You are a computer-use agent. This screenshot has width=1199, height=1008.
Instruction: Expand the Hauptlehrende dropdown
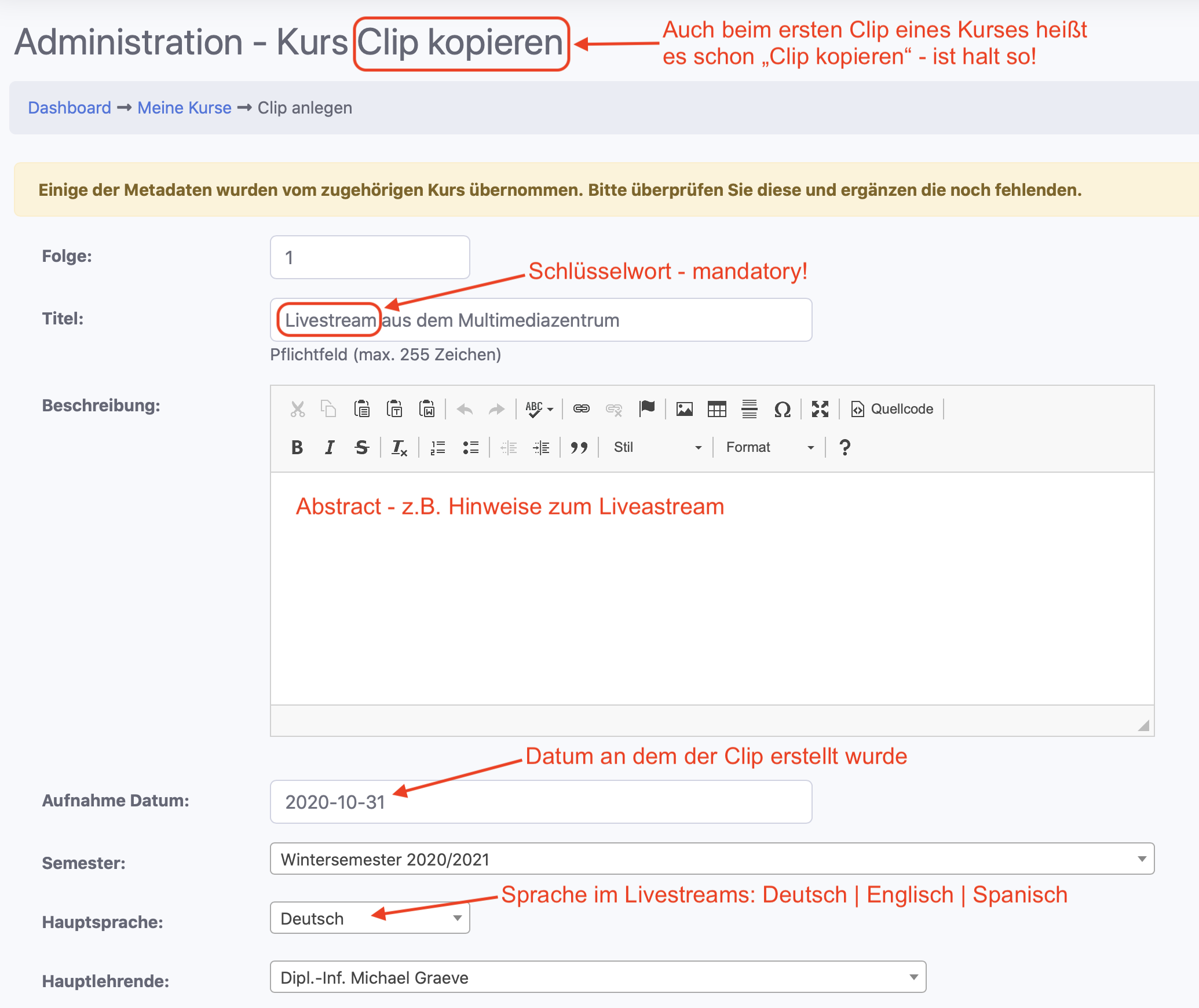pos(598,977)
